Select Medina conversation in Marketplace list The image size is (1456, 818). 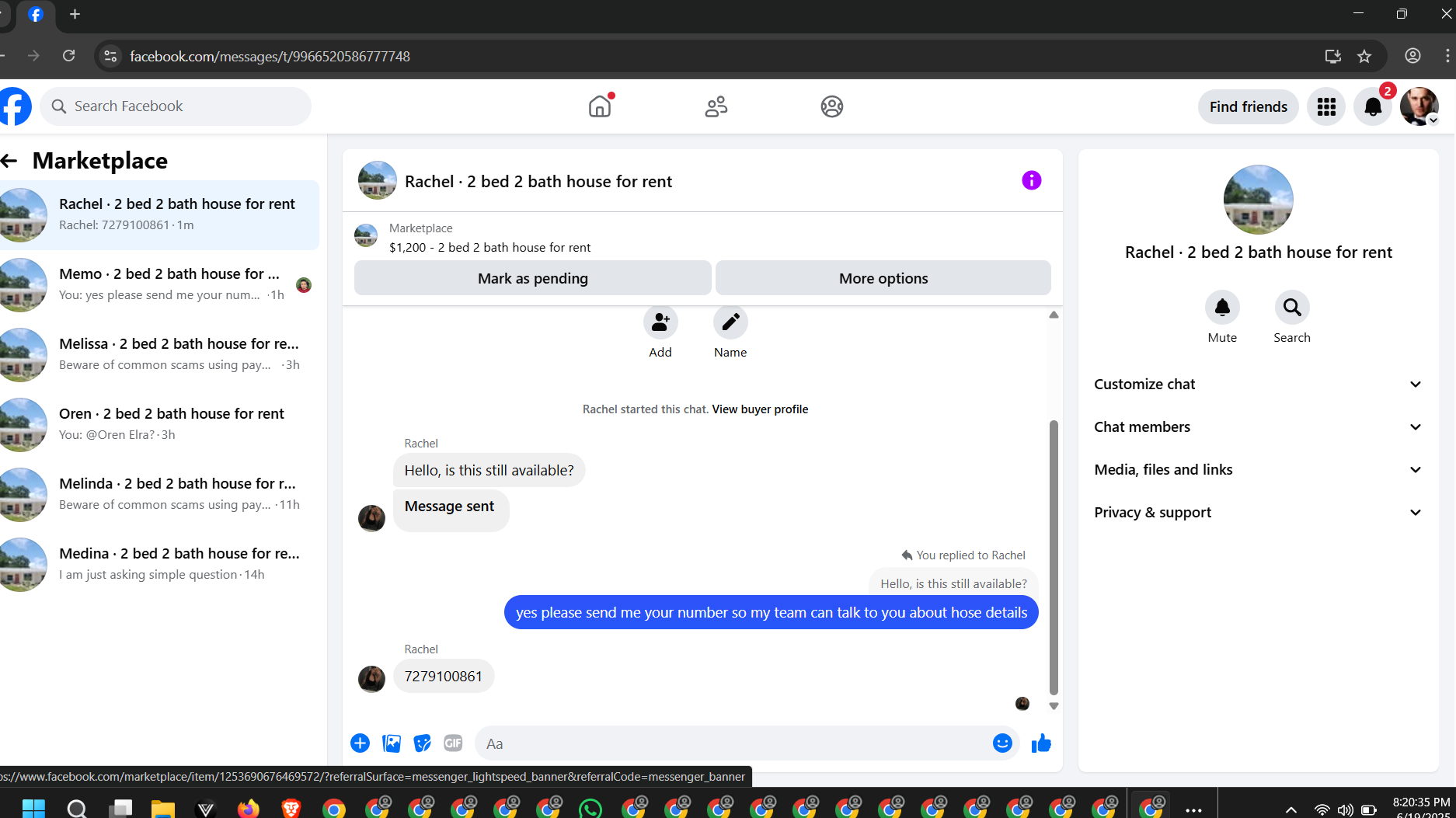click(x=159, y=565)
